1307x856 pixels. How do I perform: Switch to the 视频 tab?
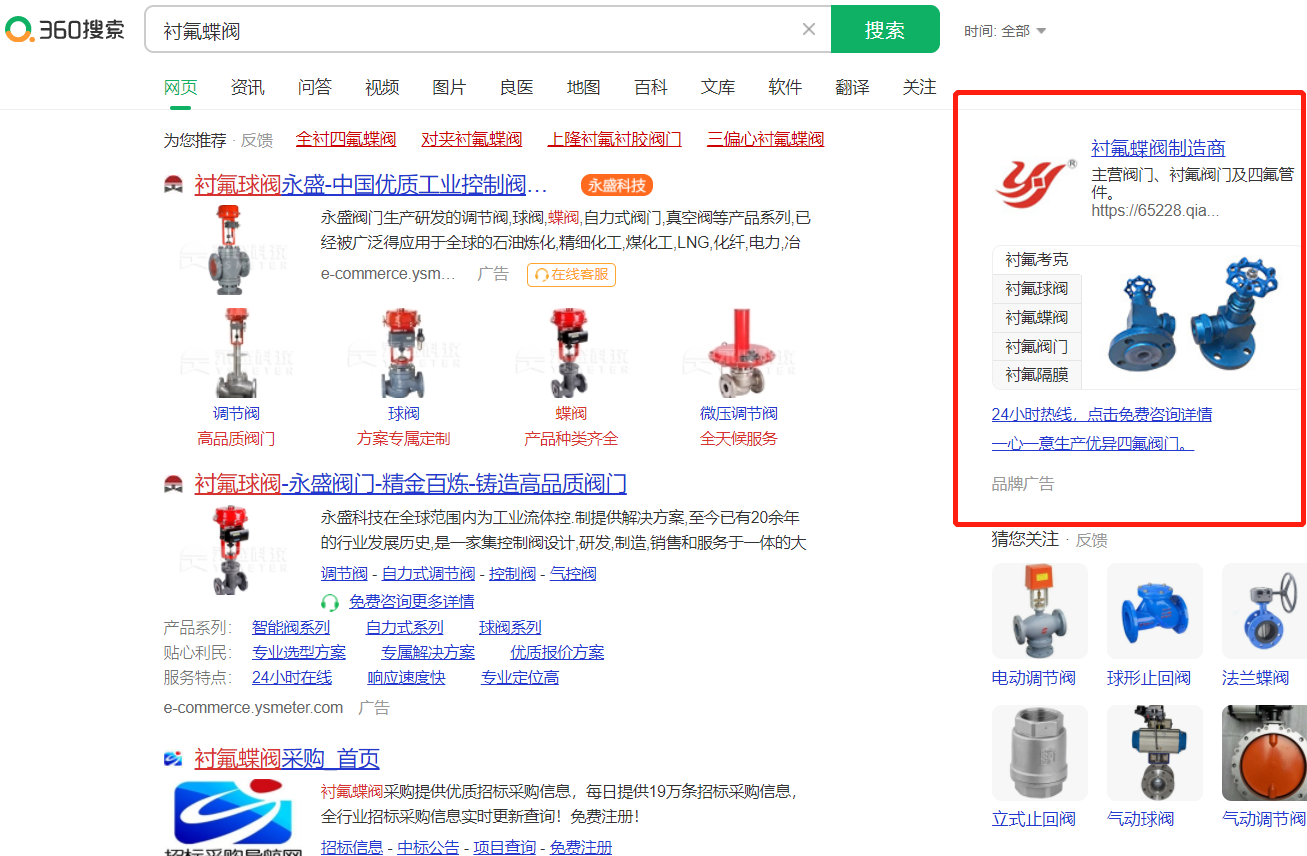[382, 87]
